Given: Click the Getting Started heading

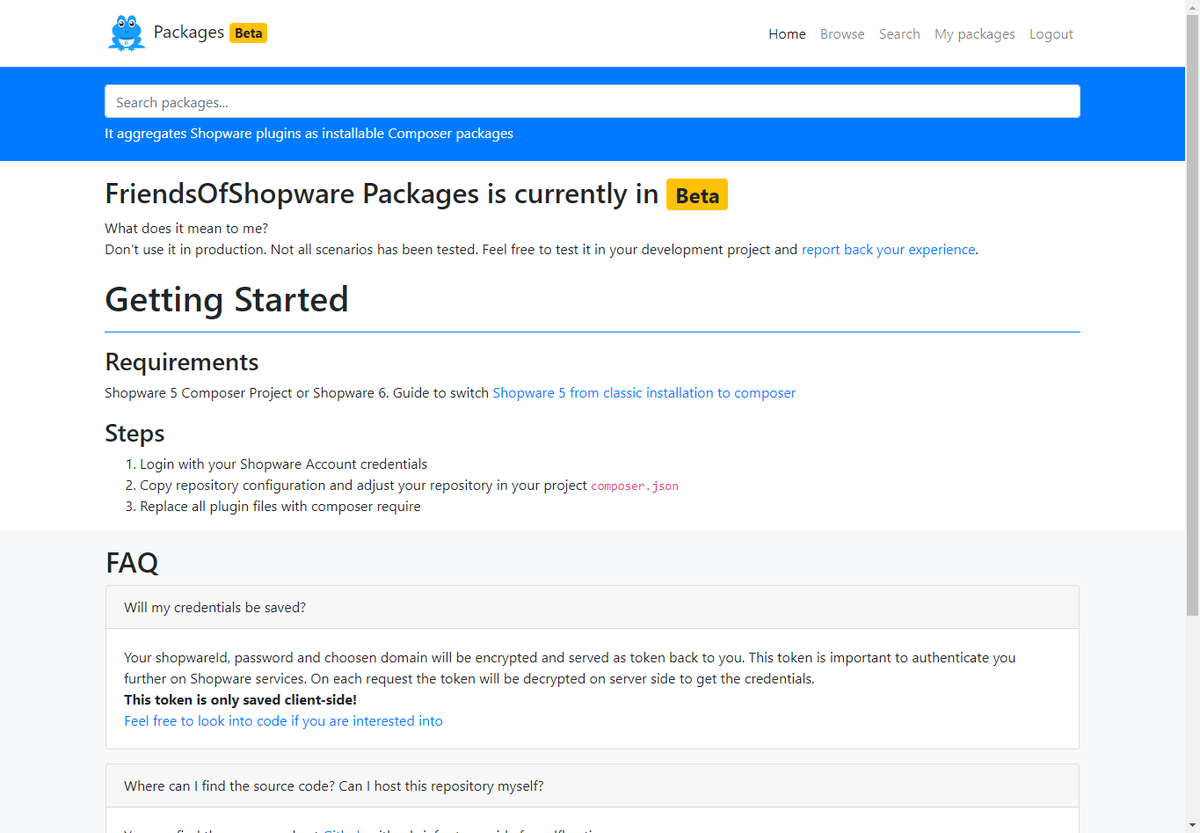Looking at the screenshot, I should (x=227, y=299).
